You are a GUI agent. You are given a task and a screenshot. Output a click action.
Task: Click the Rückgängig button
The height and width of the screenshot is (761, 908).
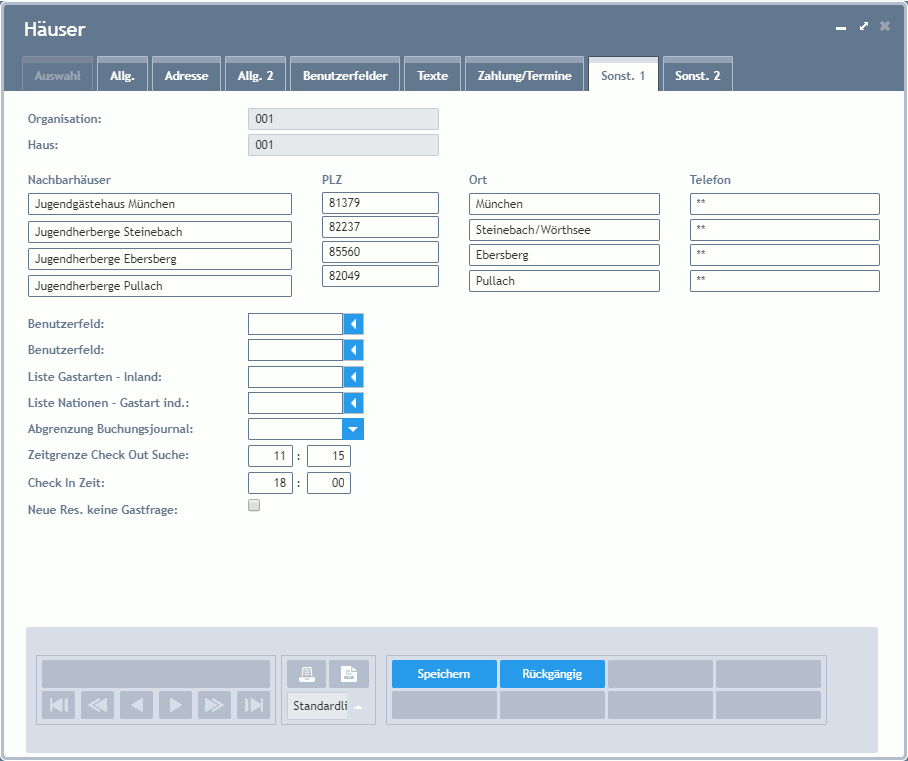click(x=552, y=674)
